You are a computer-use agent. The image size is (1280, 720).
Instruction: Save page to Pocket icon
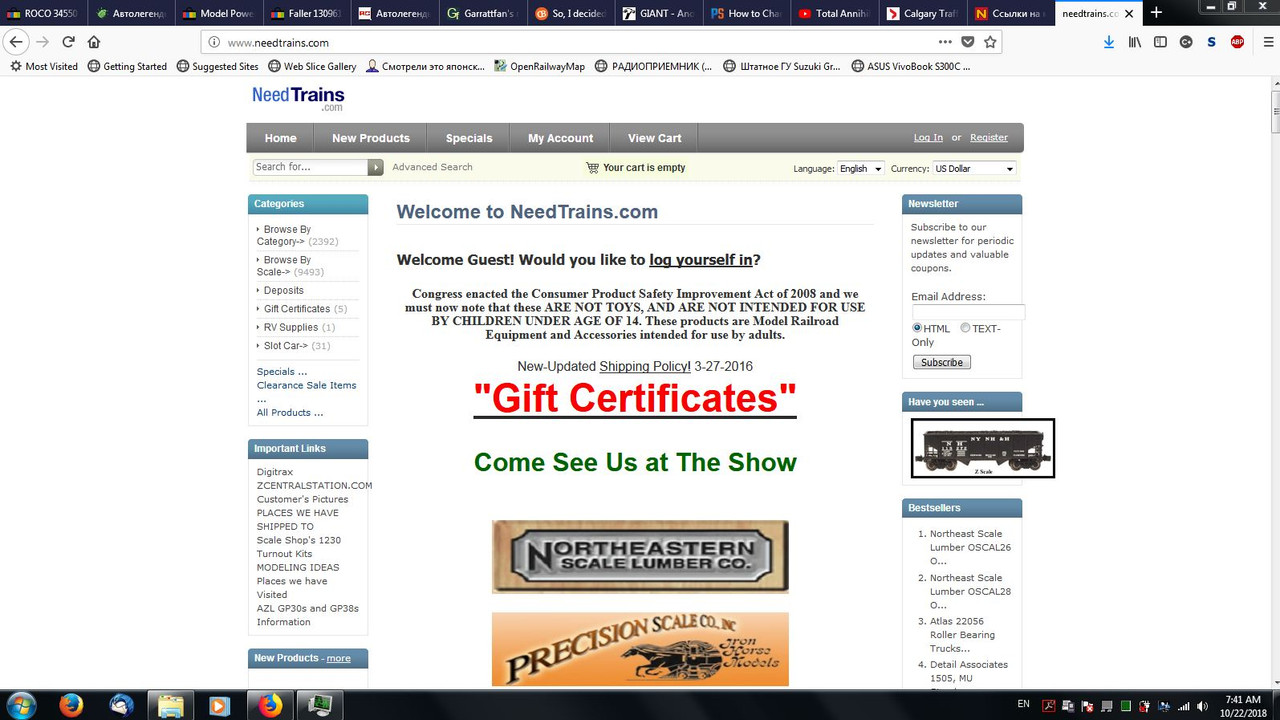pos(968,42)
